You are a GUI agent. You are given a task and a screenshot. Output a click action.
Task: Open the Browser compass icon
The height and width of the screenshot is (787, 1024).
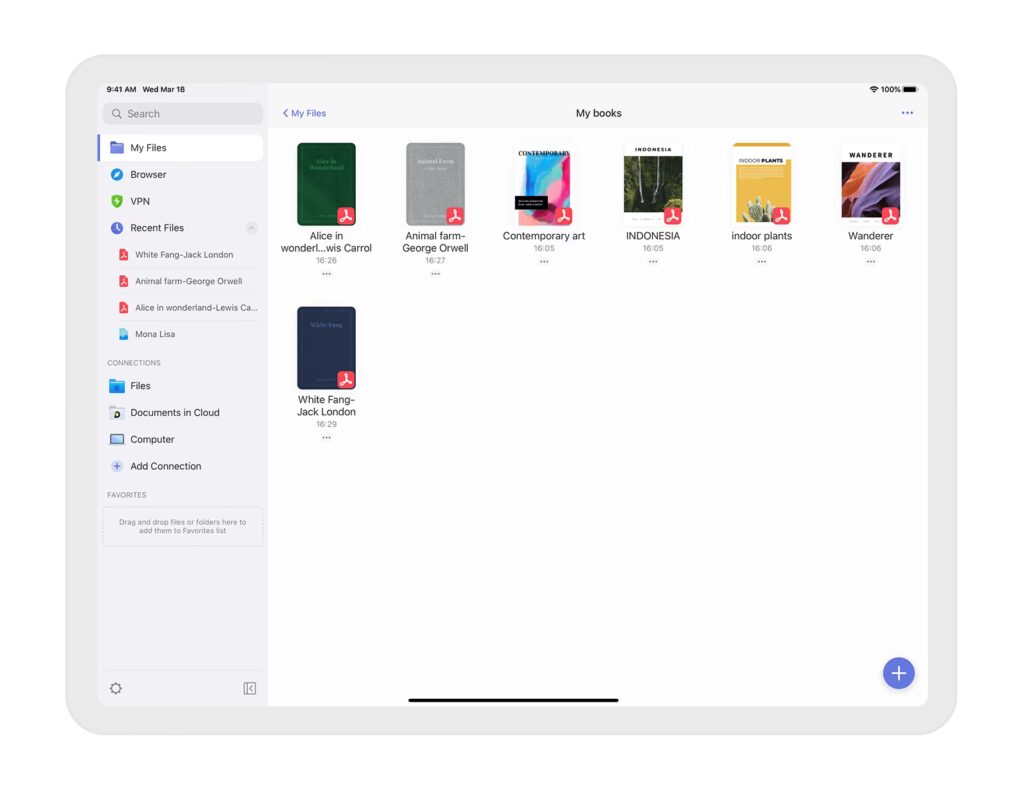pyautogui.click(x=117, y=174)
